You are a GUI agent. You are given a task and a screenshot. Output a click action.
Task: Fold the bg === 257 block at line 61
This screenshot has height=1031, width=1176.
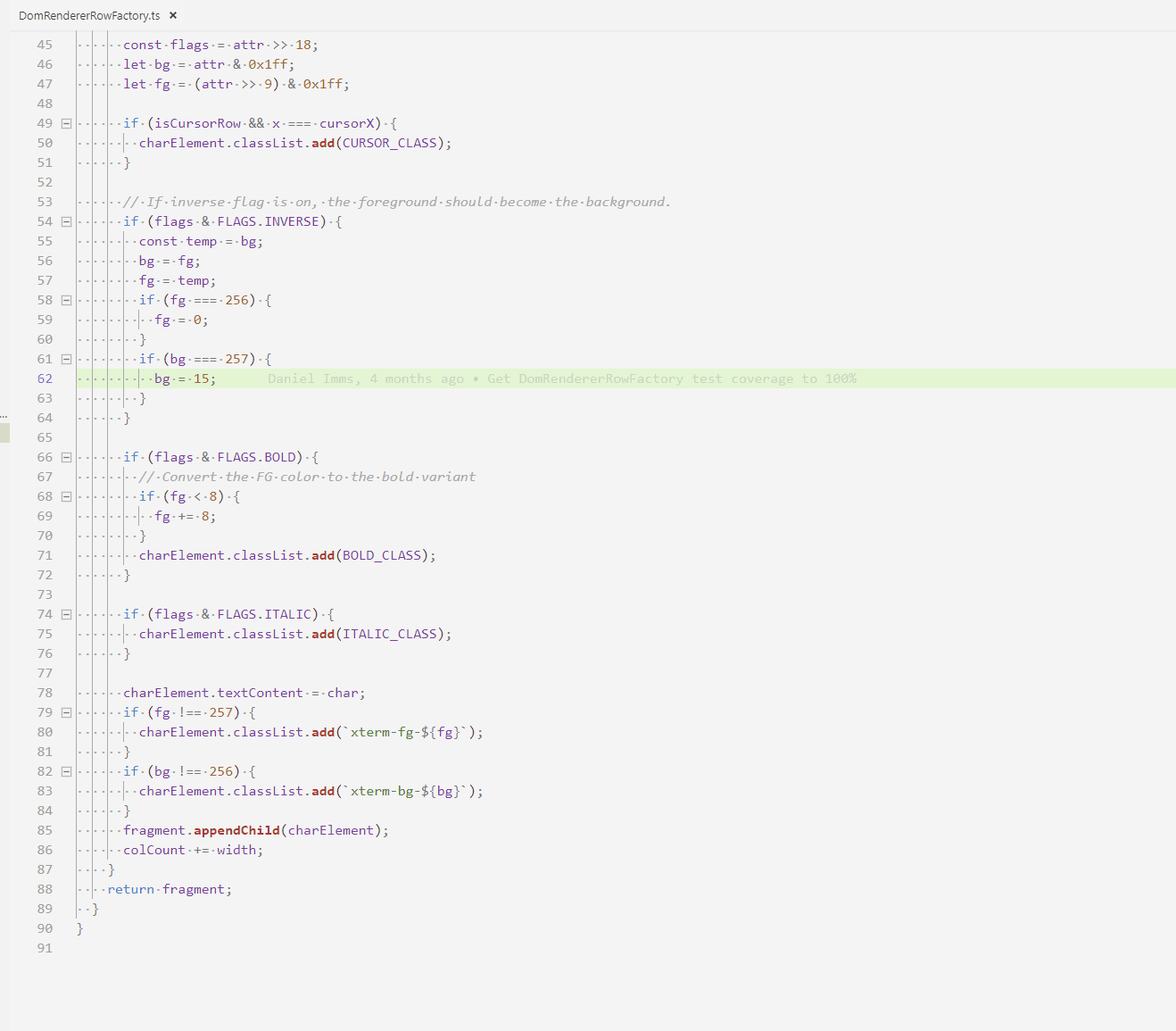pyautogui.click(x=65, y=359)
